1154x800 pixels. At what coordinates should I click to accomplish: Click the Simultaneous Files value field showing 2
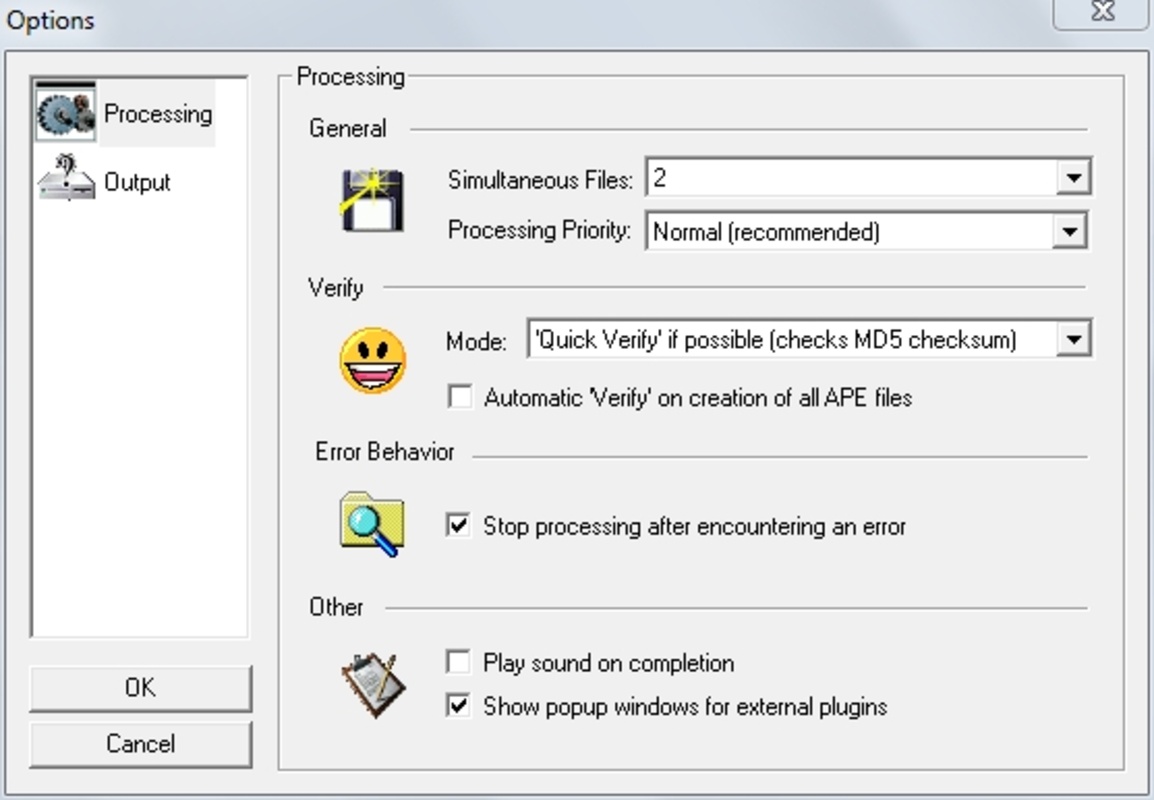[868, 177]
